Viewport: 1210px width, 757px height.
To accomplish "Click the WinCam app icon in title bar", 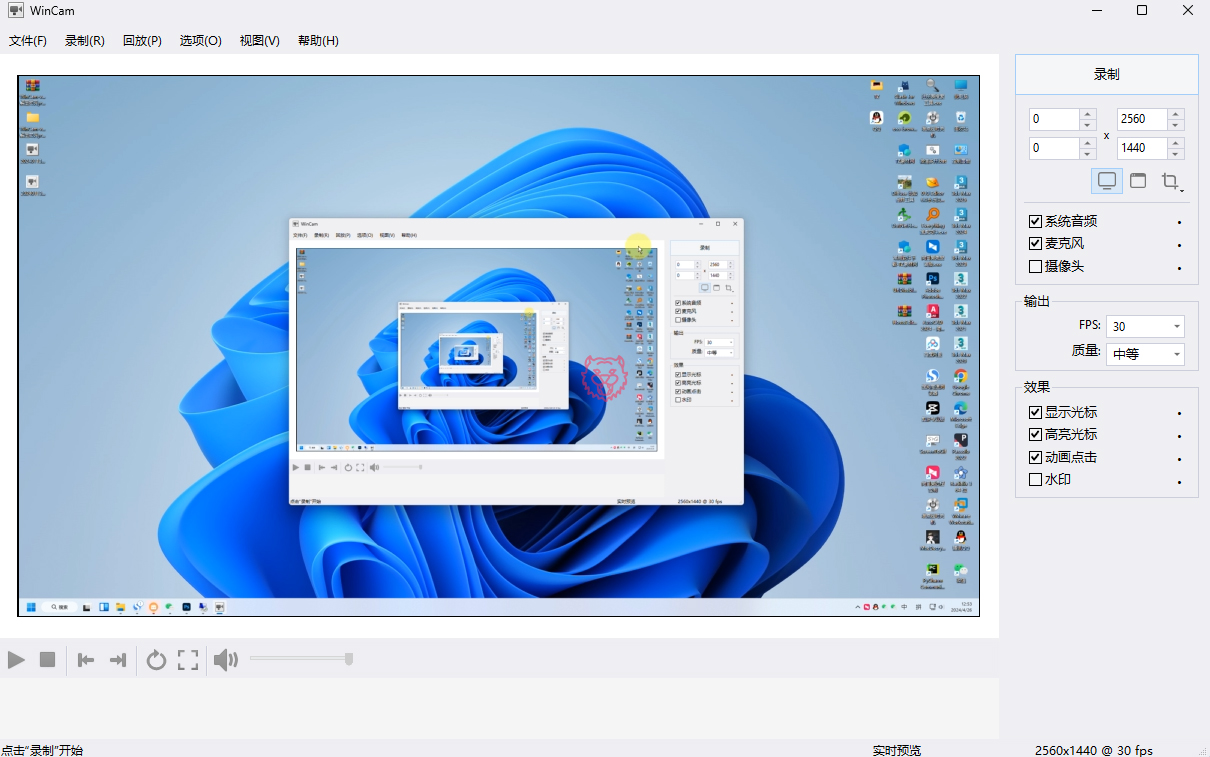I will pos(16,11).
